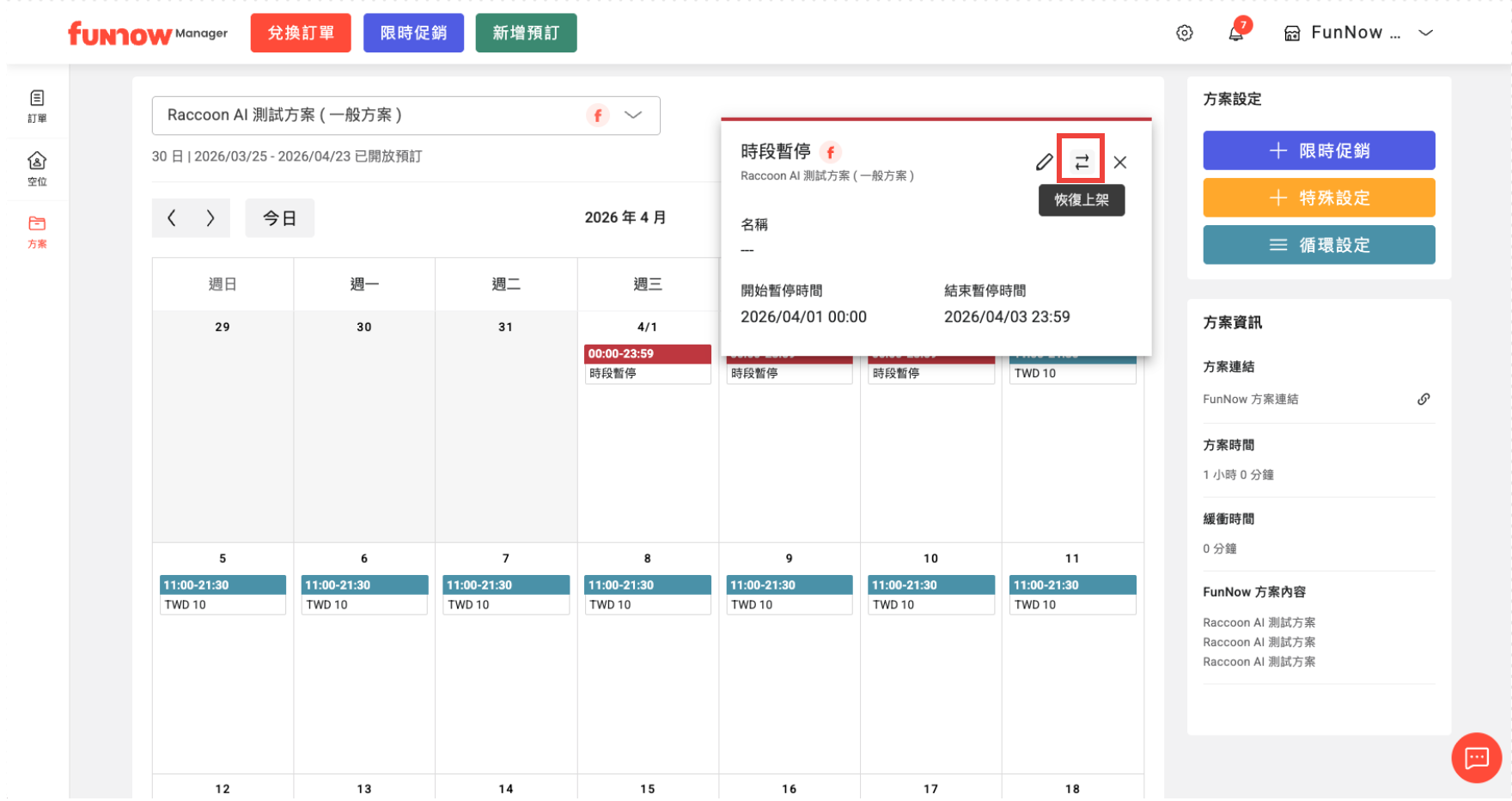
Task: Go to the next month
Action: click(210, 218)
